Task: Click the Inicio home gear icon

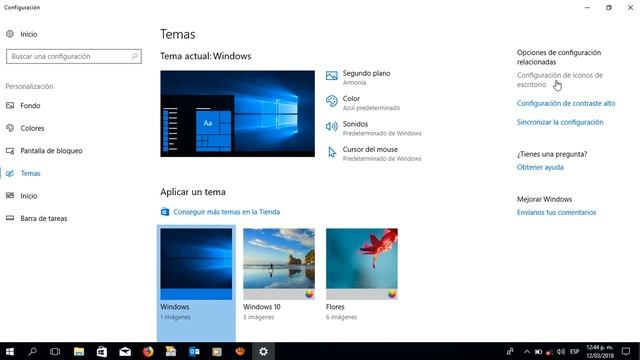Action: pyautogui.click(x=10, y=34)
